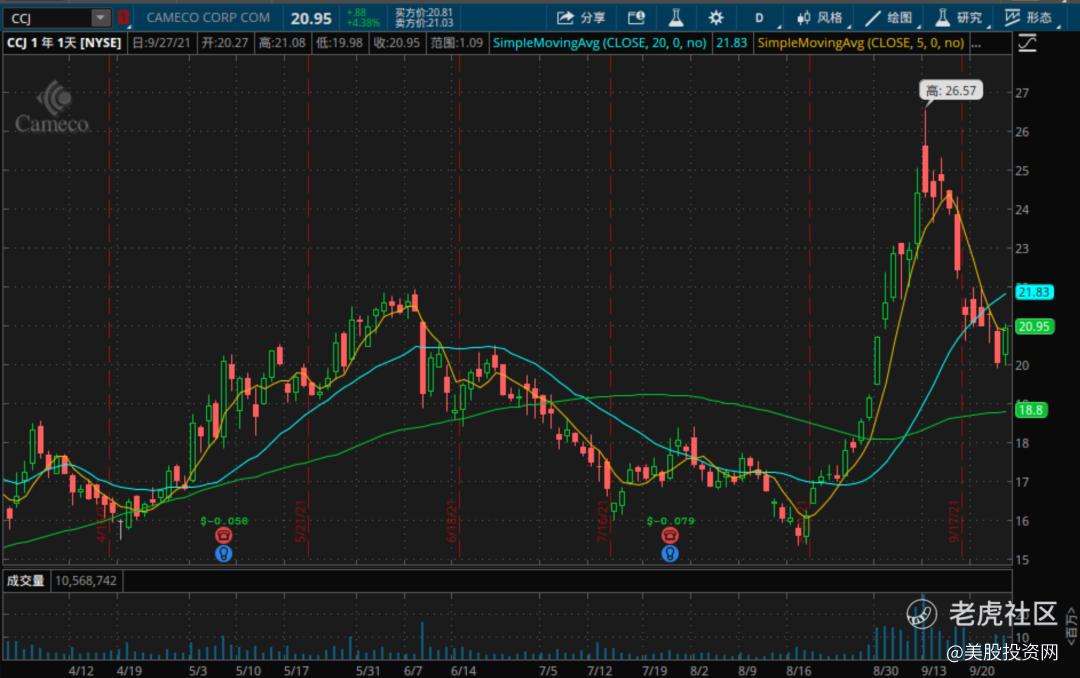Click the 成交量 volume label
The width and height of the screenshot is (1080, 678).
tap(25, 581)
